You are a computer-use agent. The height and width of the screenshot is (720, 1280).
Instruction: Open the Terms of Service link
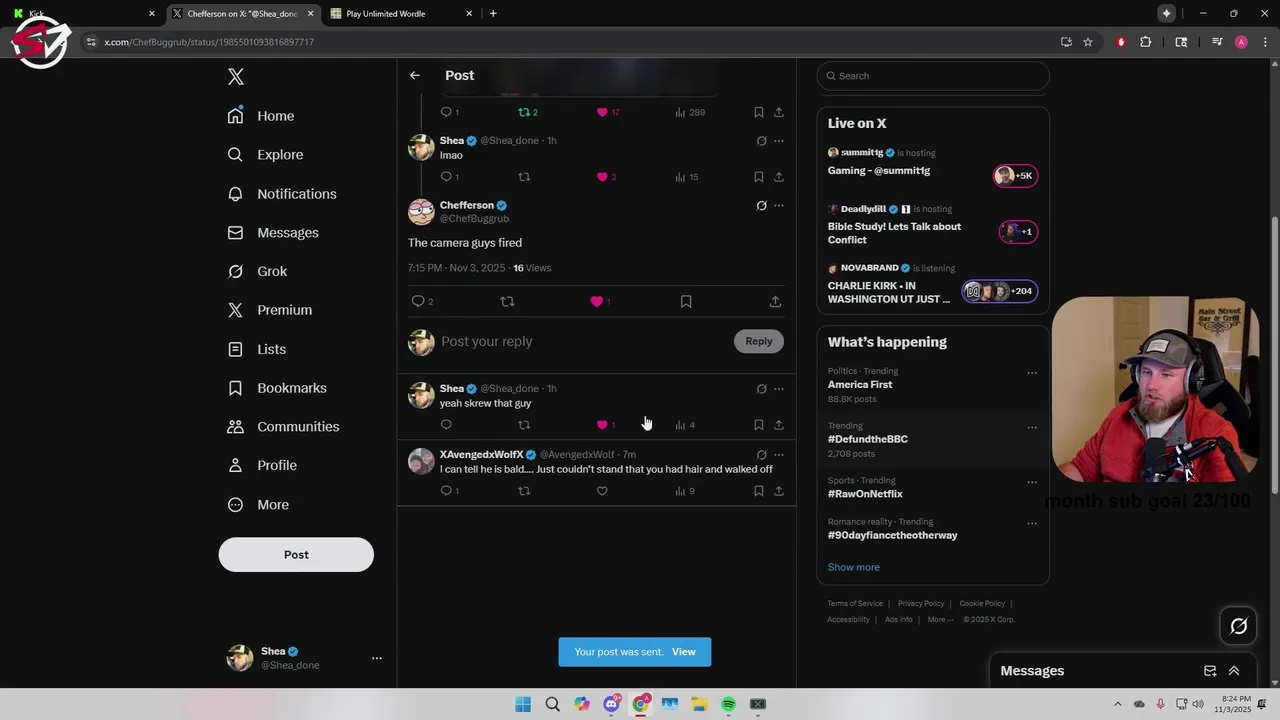(x=855, y=604)
